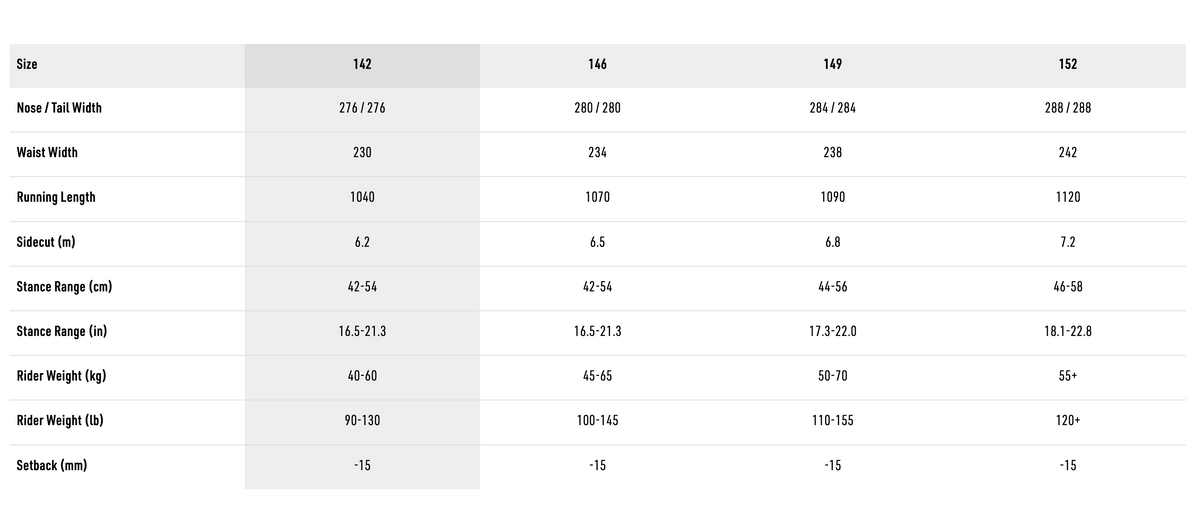The width and height of the screenshot is (1200, 513).
Task: Click the Size row label
Action: (27, 64)
